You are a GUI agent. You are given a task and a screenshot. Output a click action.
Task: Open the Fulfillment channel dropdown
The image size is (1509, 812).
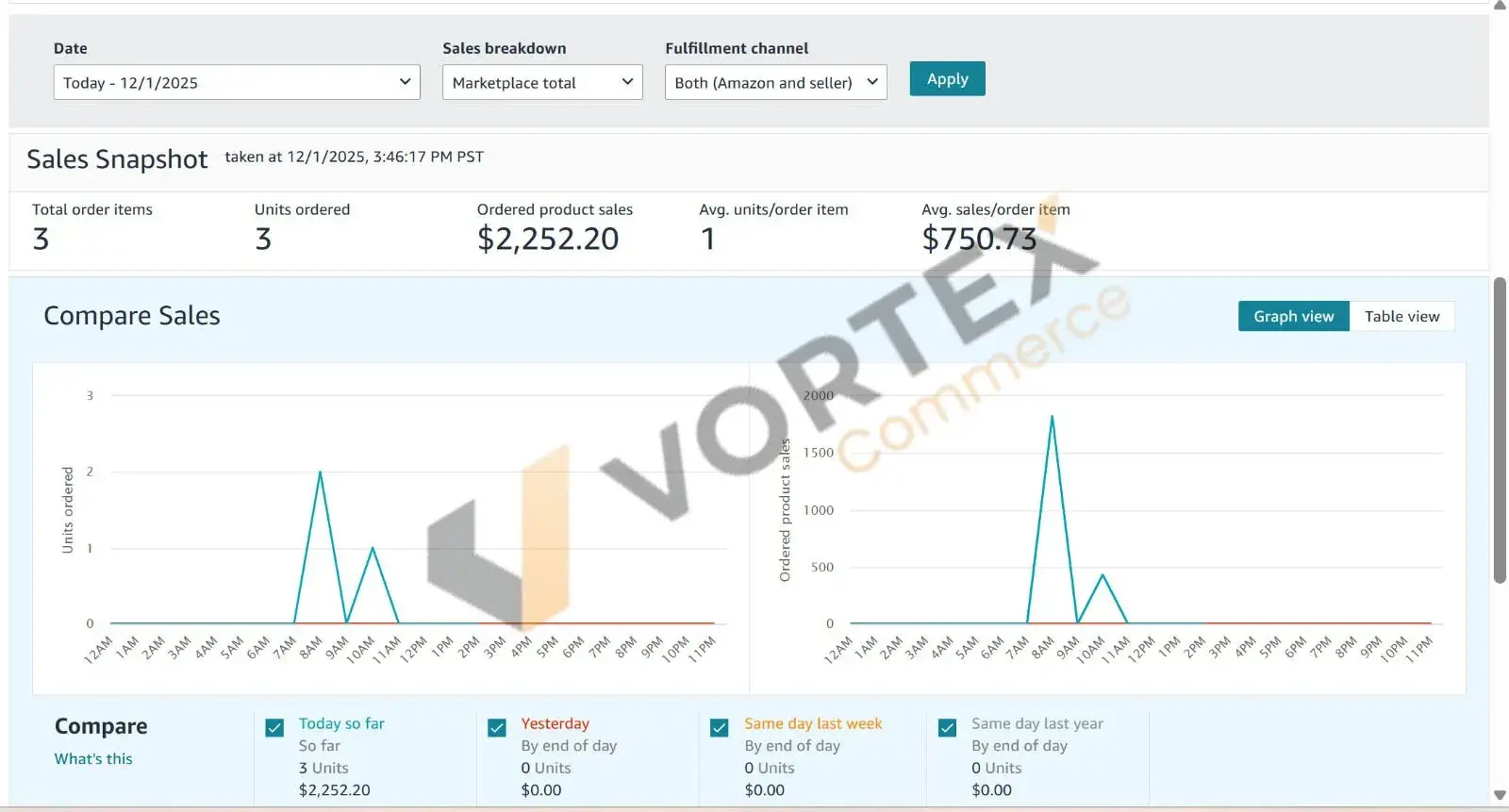pos(775,82)
